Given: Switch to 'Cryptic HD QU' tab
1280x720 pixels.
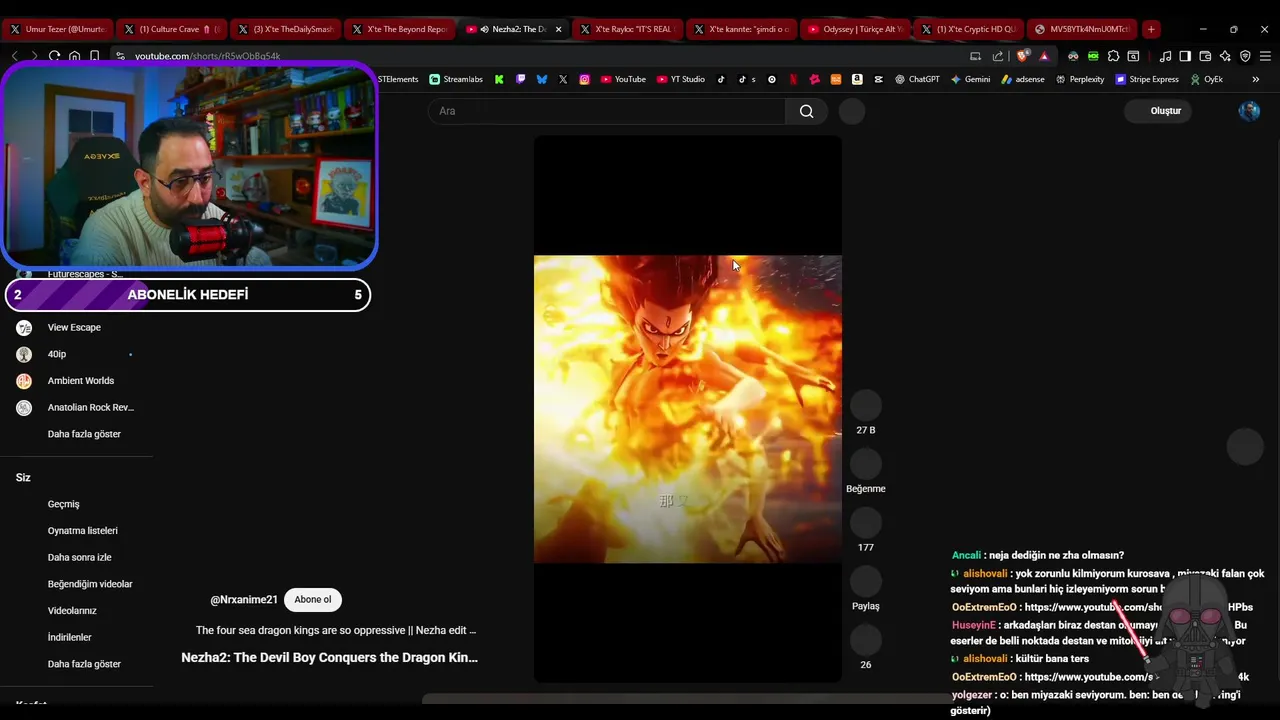Looking at the screenshot, I should coord(969,29).
